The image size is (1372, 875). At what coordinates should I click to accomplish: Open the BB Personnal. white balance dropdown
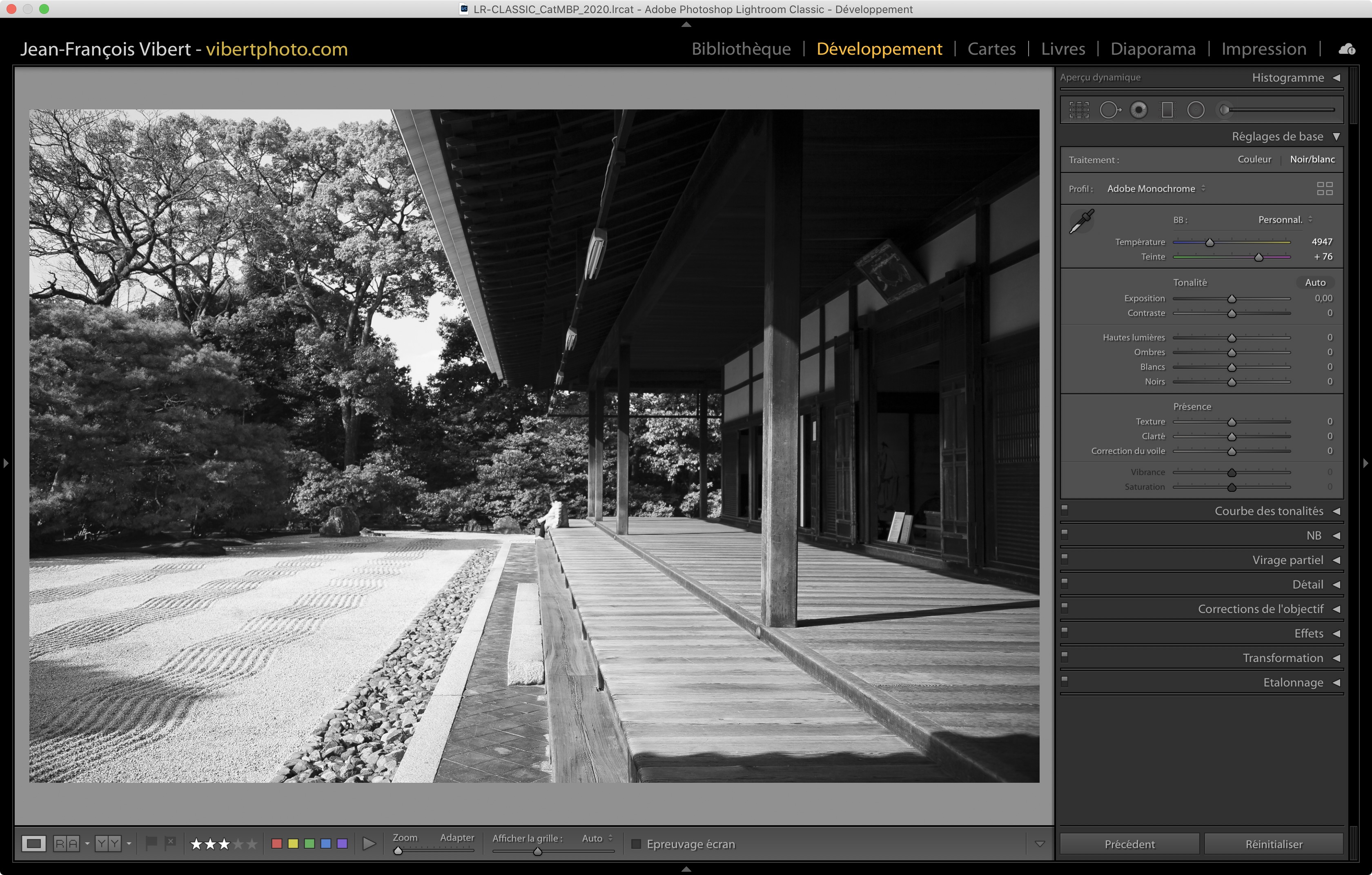click(x=1284, y=220)
